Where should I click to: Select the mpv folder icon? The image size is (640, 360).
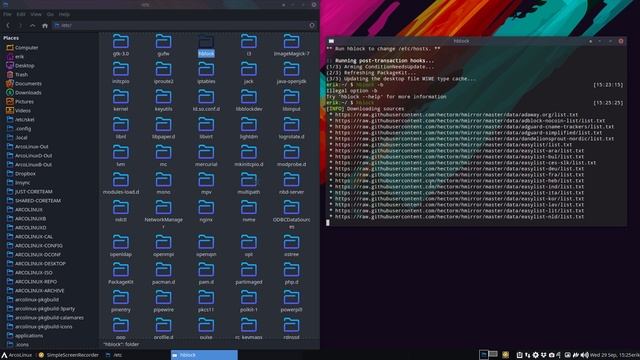pos(206,180)
